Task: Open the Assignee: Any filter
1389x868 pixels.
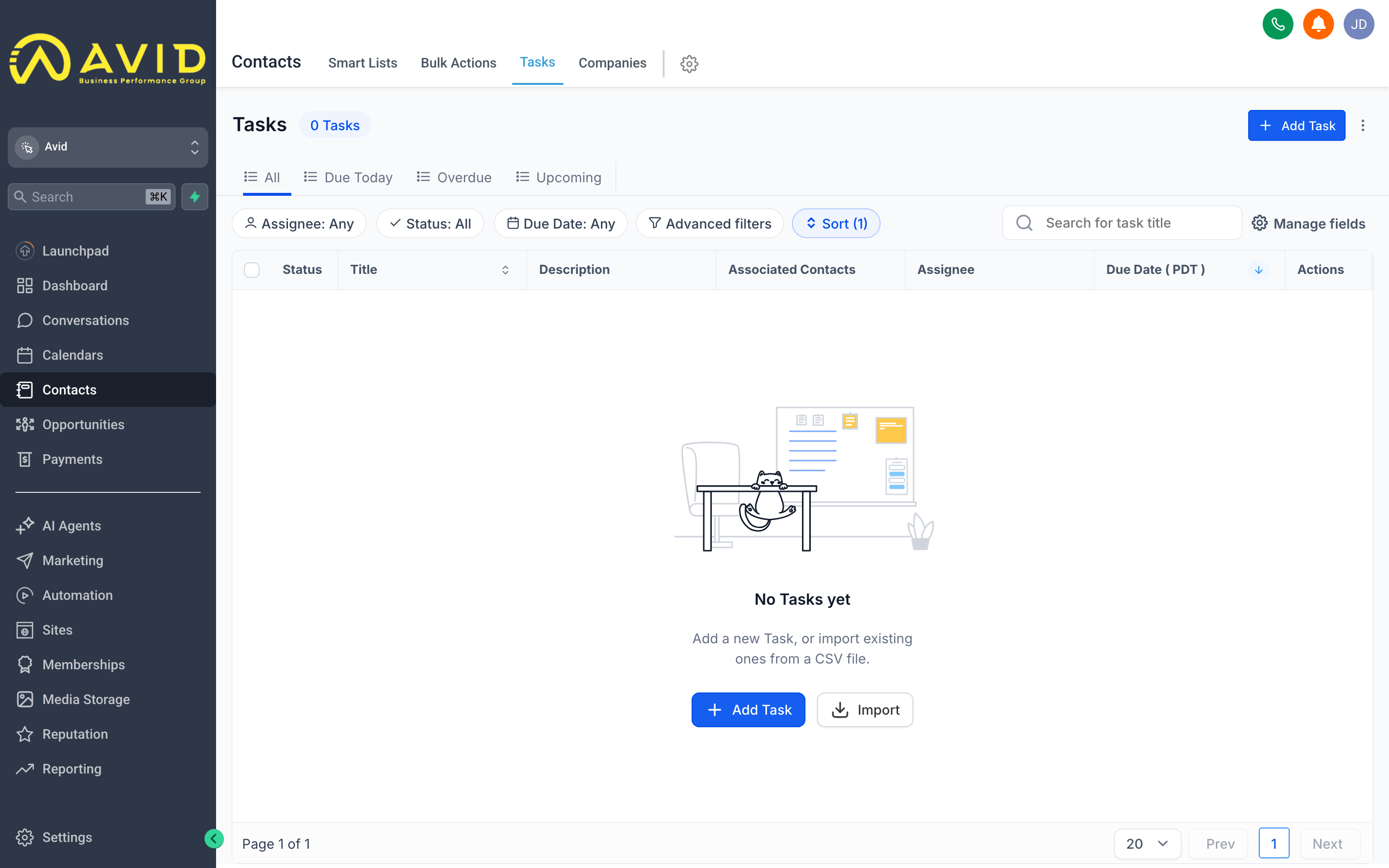Action: point(299,223)
